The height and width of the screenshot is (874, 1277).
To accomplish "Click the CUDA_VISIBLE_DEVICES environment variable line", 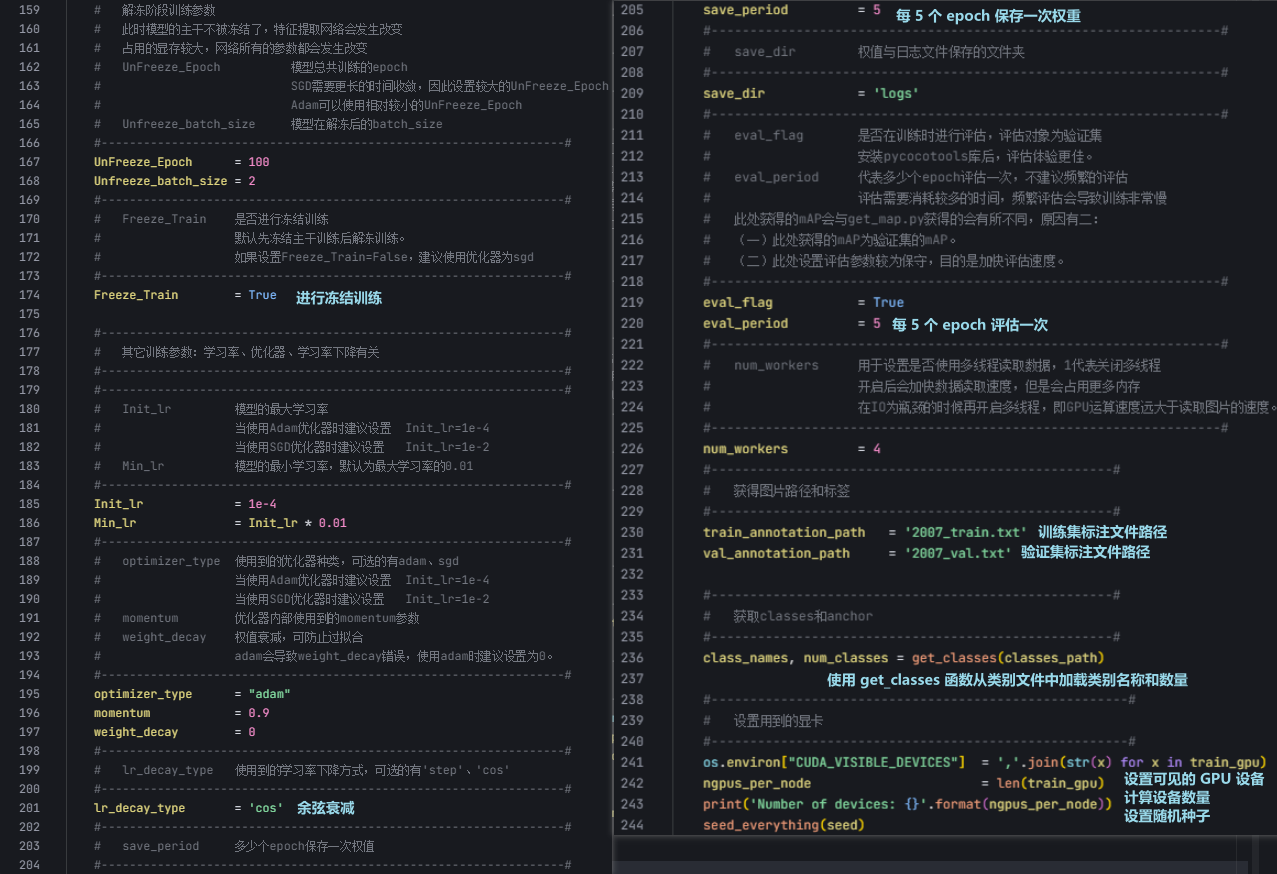I will click(x=873, y=761).
